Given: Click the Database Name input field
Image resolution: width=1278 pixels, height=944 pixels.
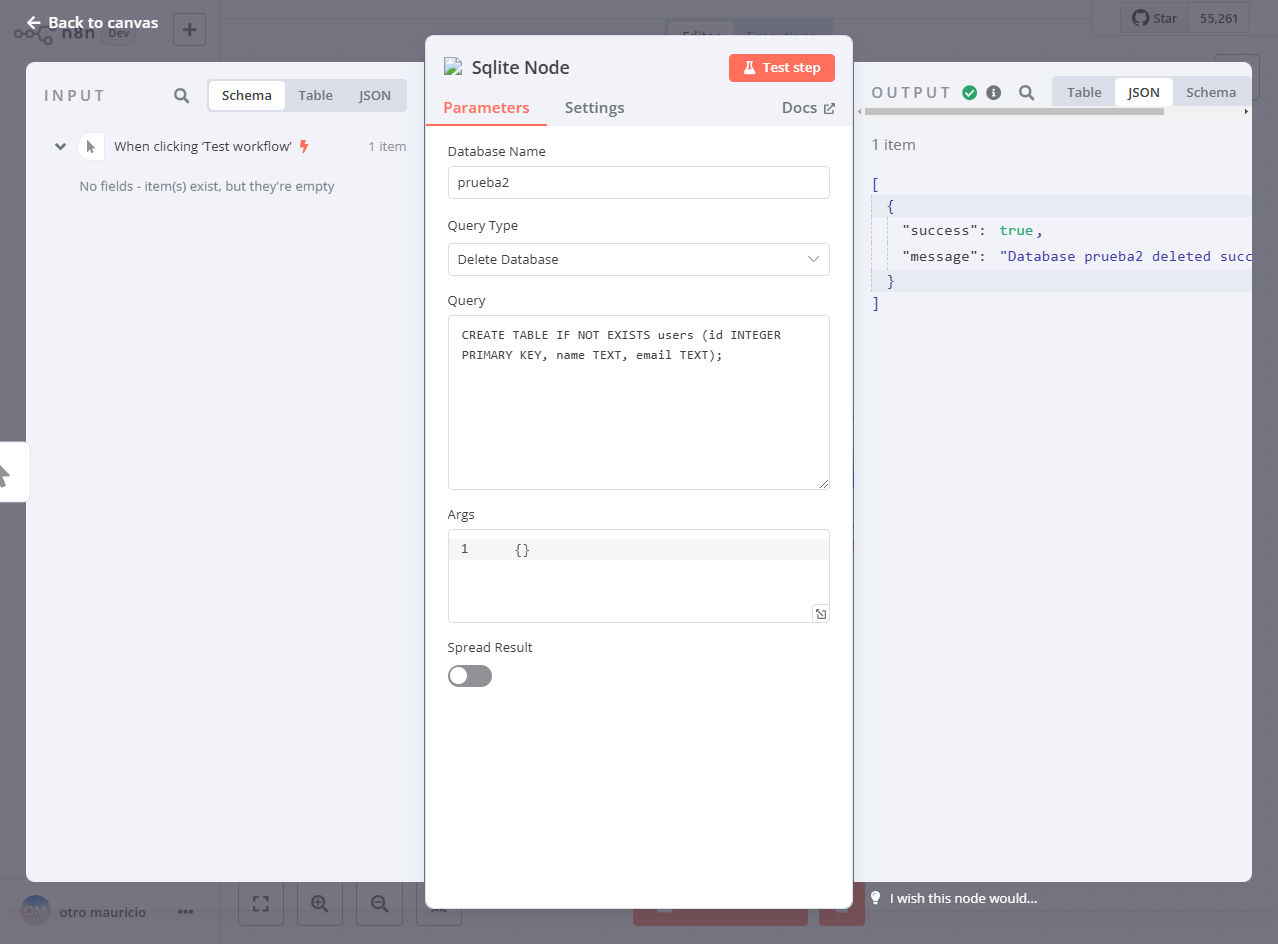Looking at the screenshot, I should [638, 183].
